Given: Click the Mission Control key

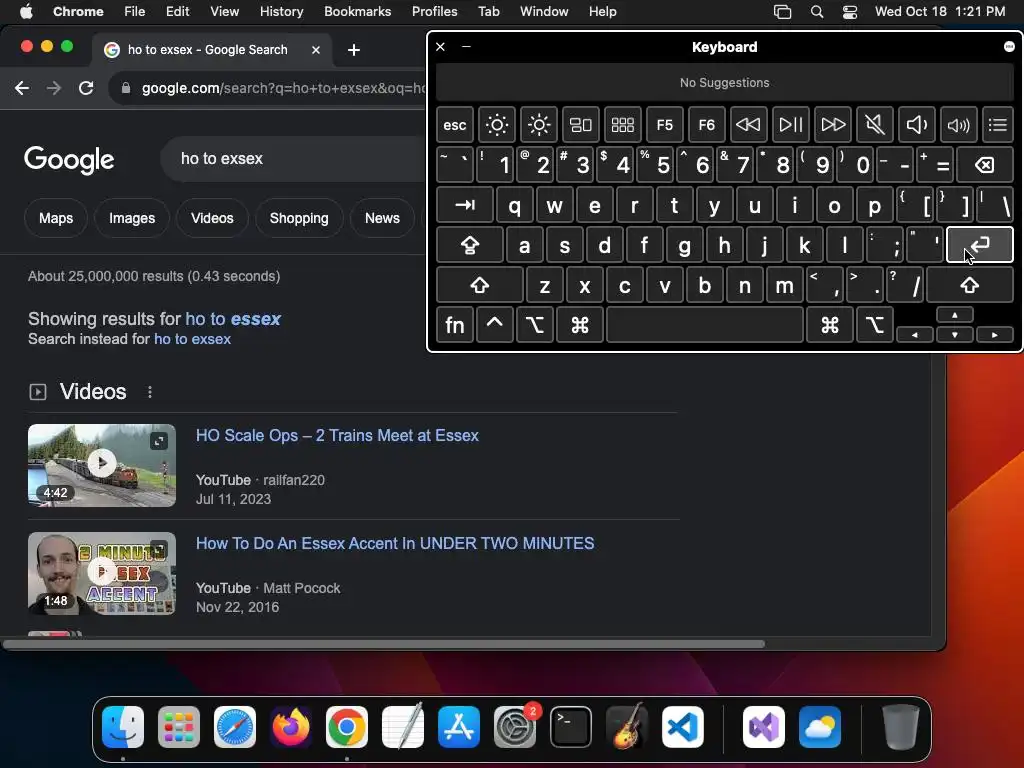Looking at the screenshot, I should (x=581, y=125).
